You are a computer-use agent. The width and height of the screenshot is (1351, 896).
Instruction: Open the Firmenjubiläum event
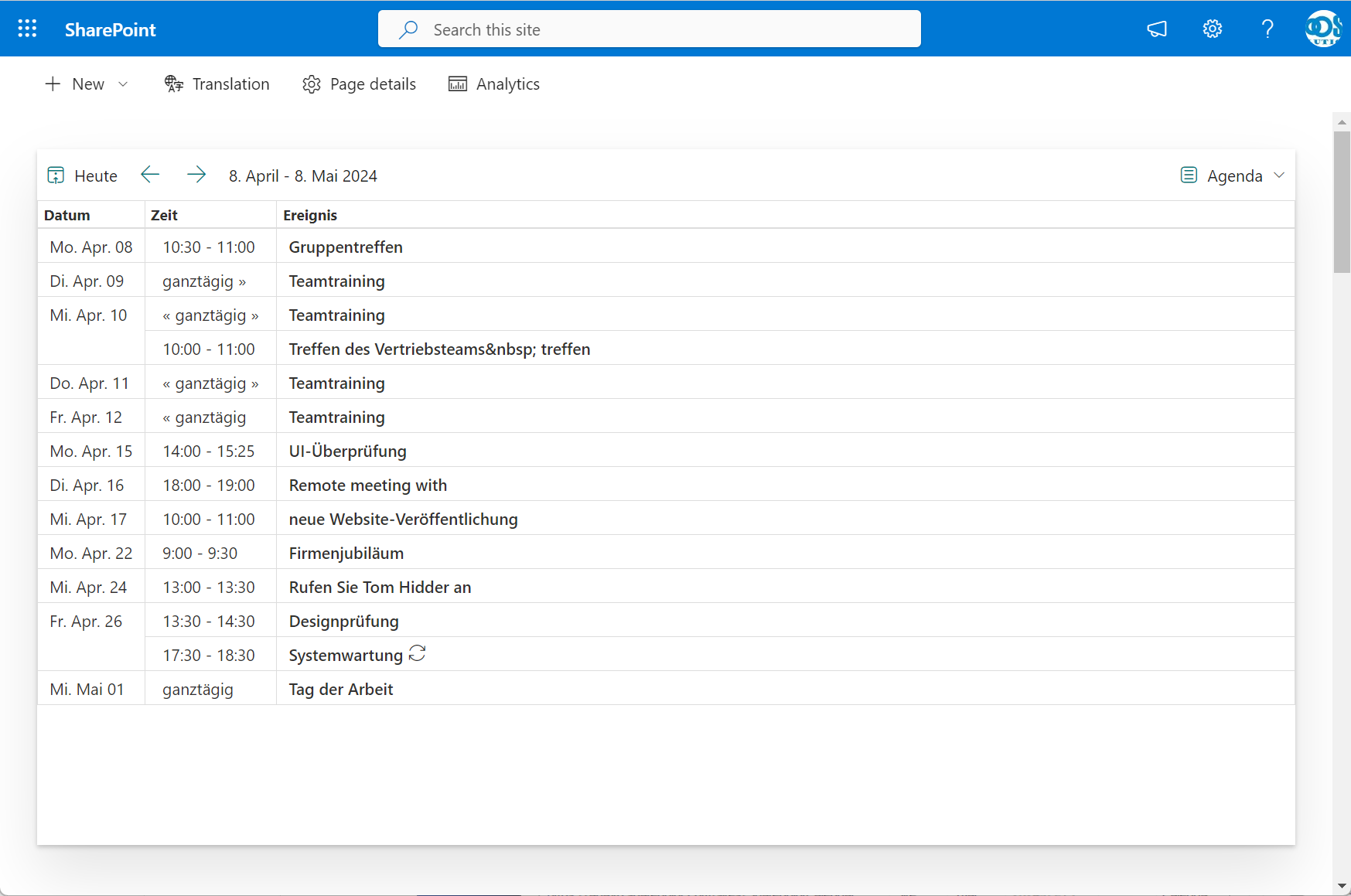(x=346, y=554)
